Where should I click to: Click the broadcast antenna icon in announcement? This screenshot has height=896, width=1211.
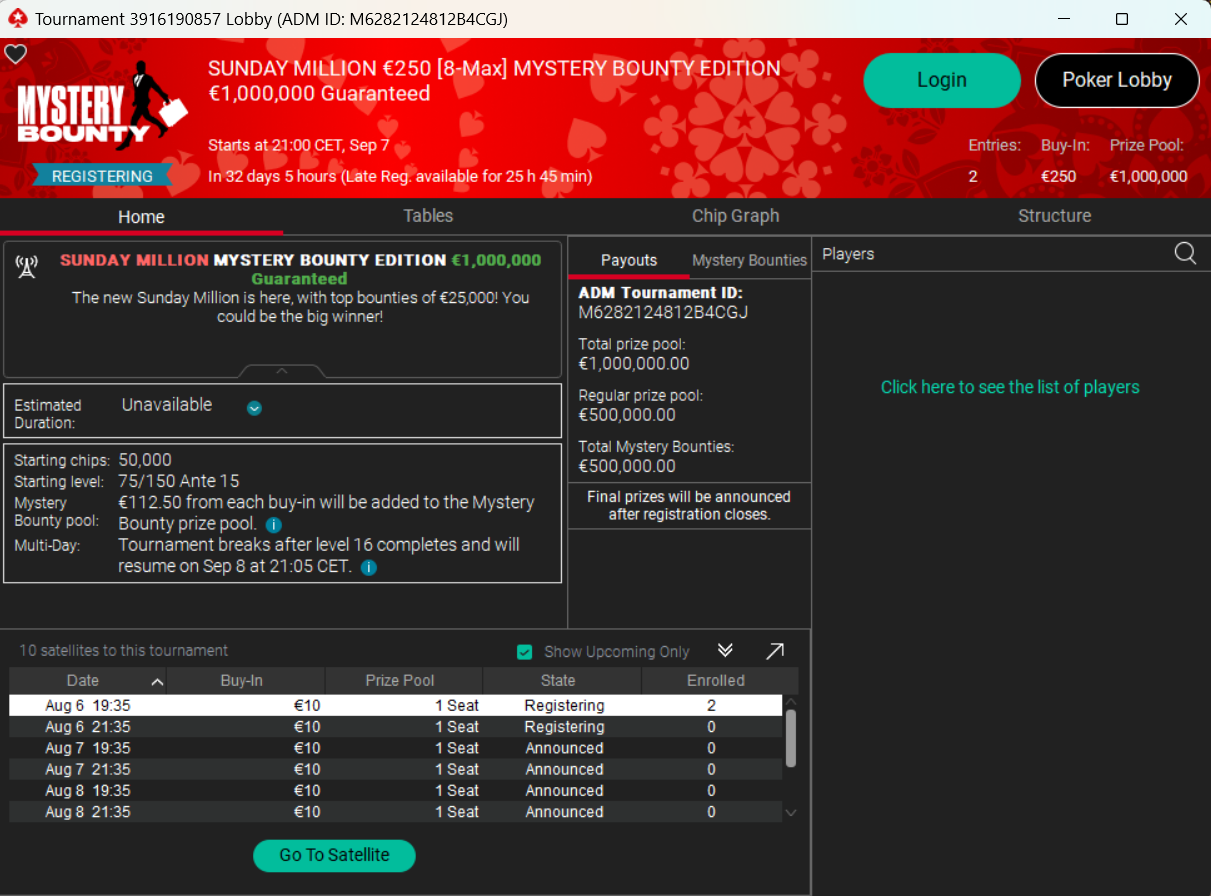click(27, 266)
